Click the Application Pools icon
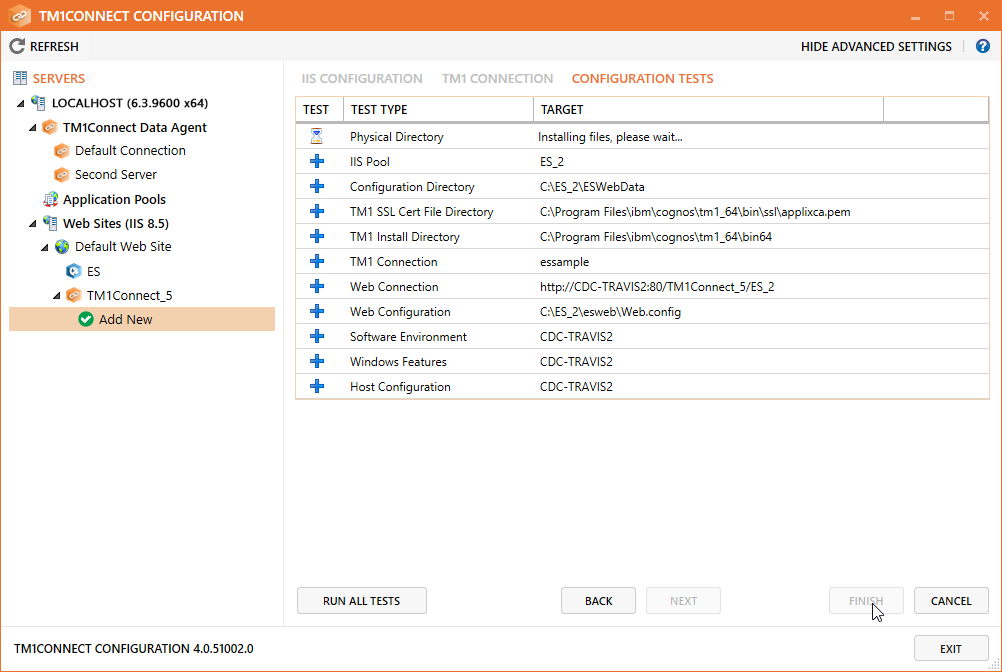This screenshot has width=1002, height=672. 50,199
